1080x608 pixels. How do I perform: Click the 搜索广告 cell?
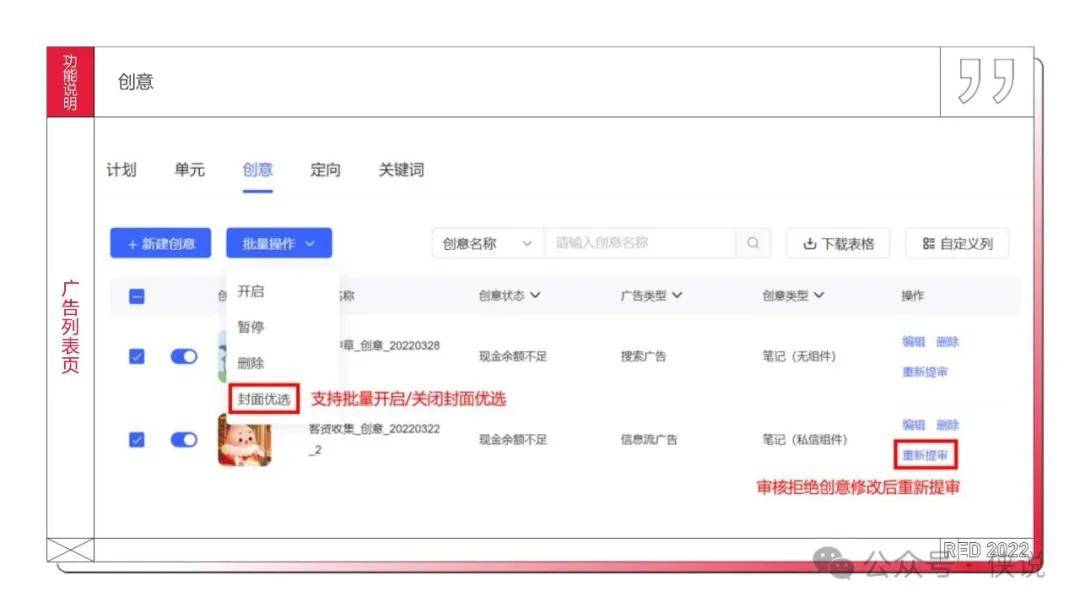643,356
